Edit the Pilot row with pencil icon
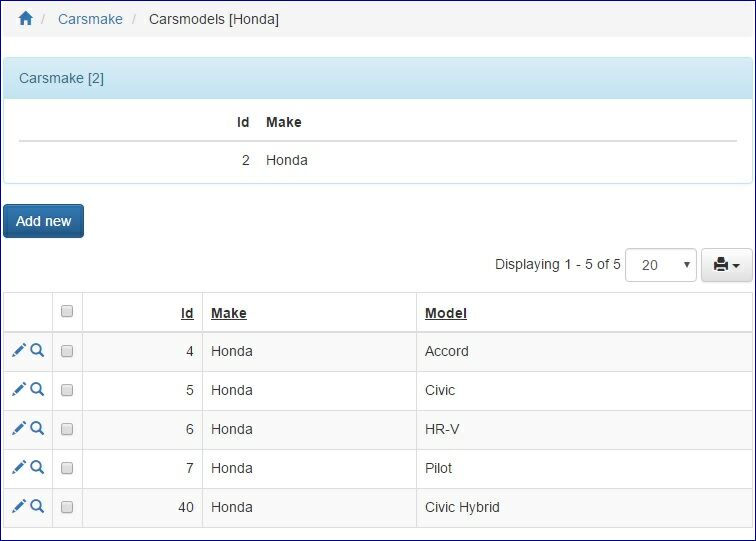This screenshot has width=756, height=541. (18, 467)
